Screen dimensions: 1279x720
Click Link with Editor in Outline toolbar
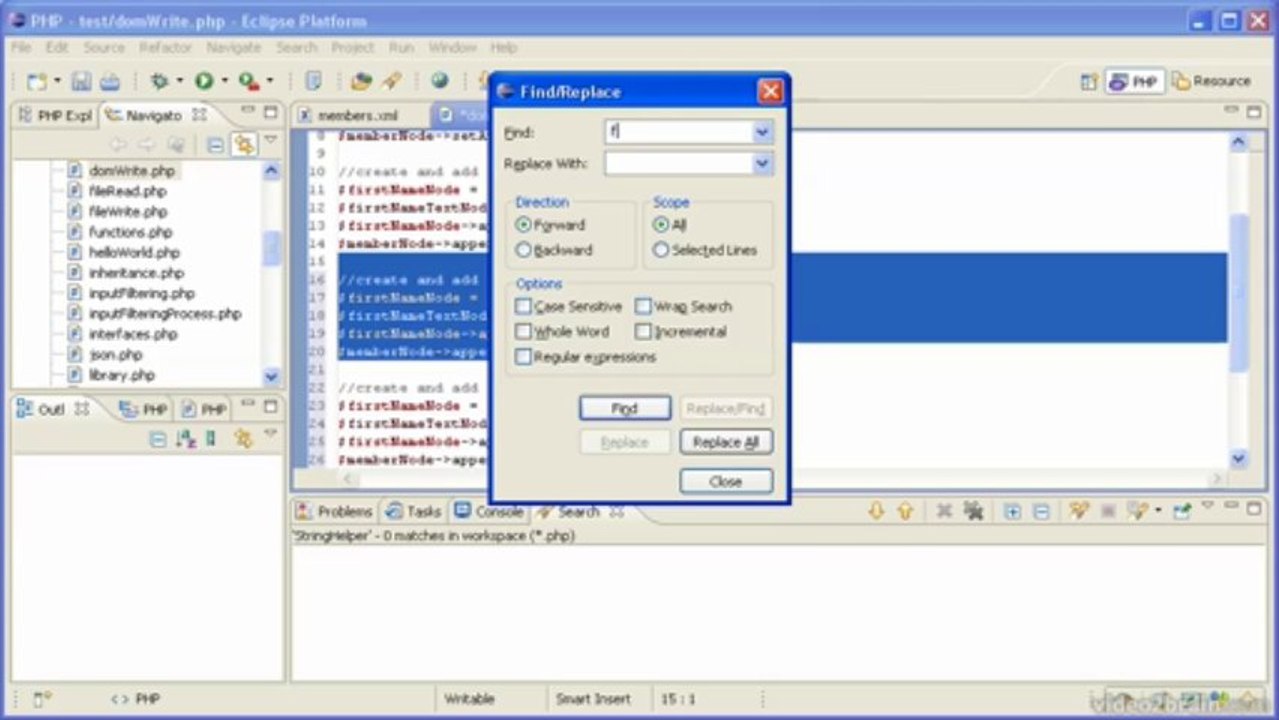(x=243, y=438)
